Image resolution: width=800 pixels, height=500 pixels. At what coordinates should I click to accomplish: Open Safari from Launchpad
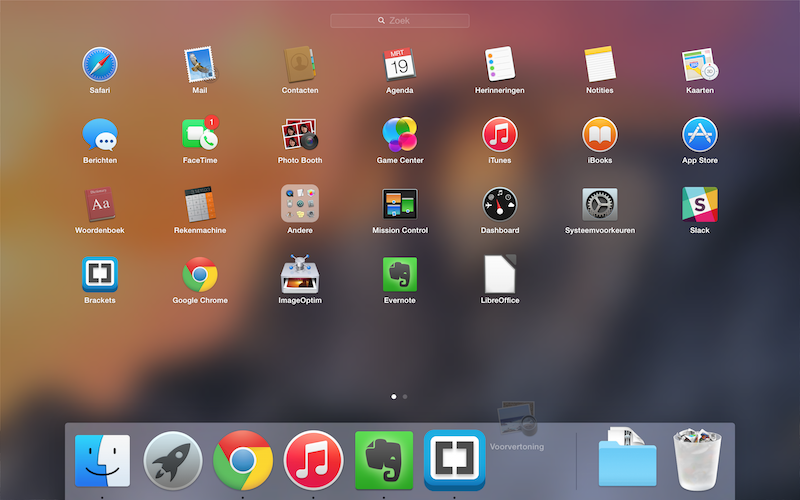(x=100, y=65)
